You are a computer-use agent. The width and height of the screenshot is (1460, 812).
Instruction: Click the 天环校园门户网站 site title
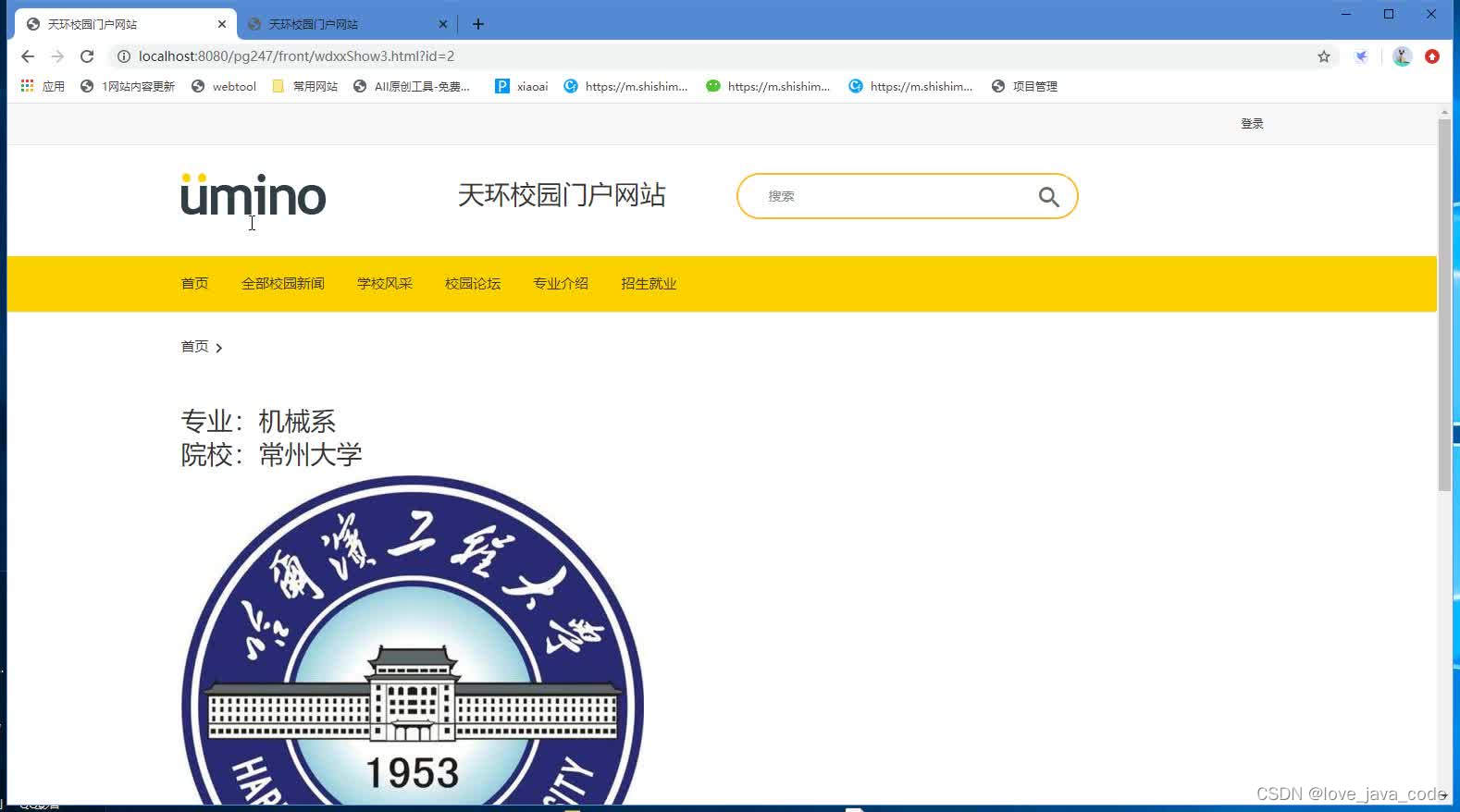click(562, 195)
